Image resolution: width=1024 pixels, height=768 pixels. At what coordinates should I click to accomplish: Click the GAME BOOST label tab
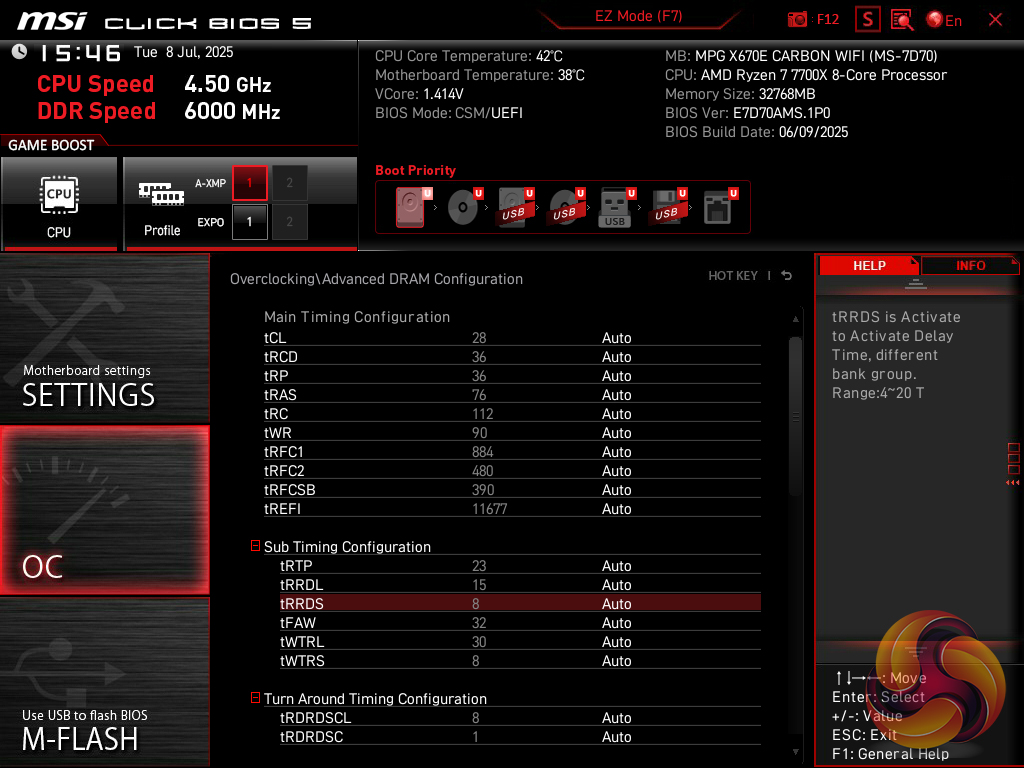[x=51, y=145]
